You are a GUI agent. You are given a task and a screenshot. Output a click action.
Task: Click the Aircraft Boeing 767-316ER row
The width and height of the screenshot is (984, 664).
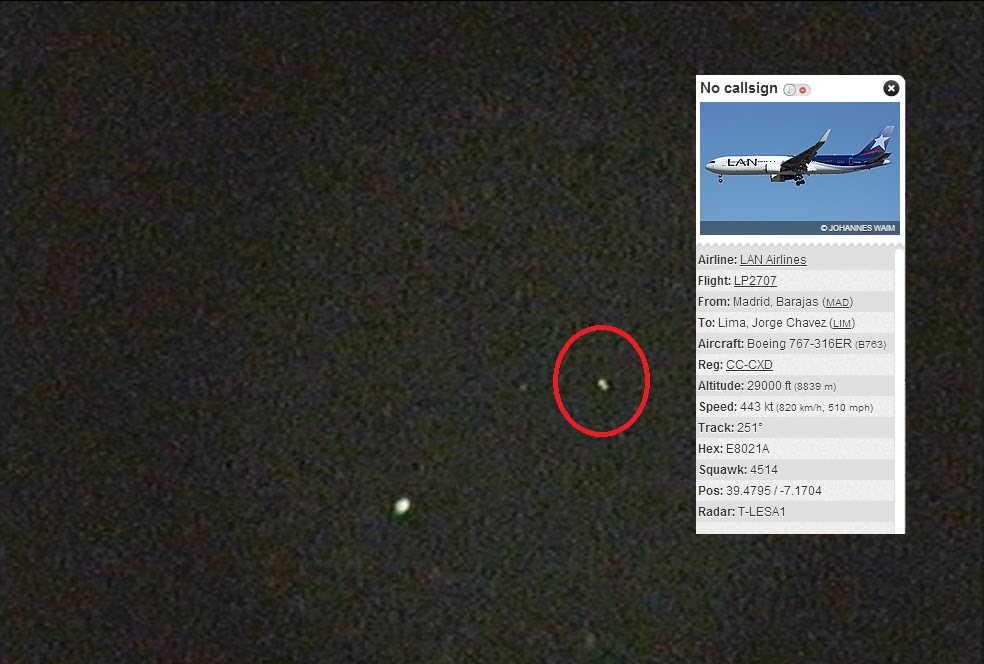point(795,344)
